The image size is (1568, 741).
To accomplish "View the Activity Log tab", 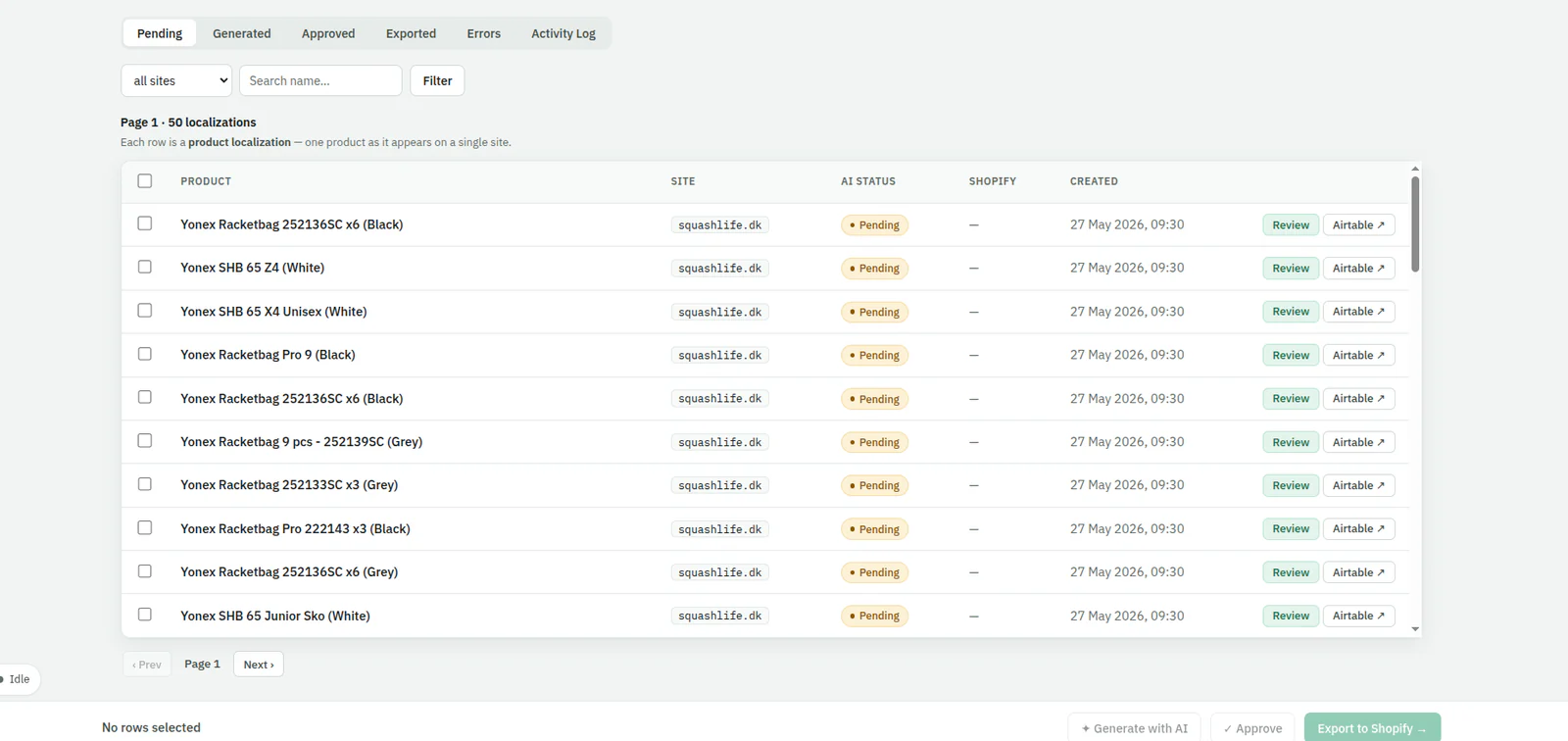I will tap(563, 33).
